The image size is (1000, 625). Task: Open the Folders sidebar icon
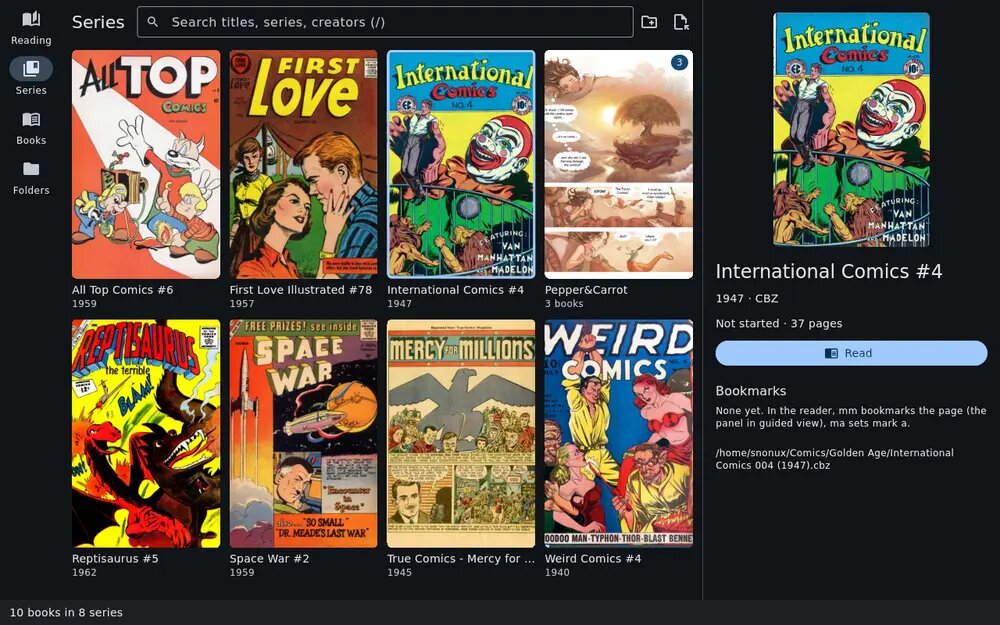(31, 168)
